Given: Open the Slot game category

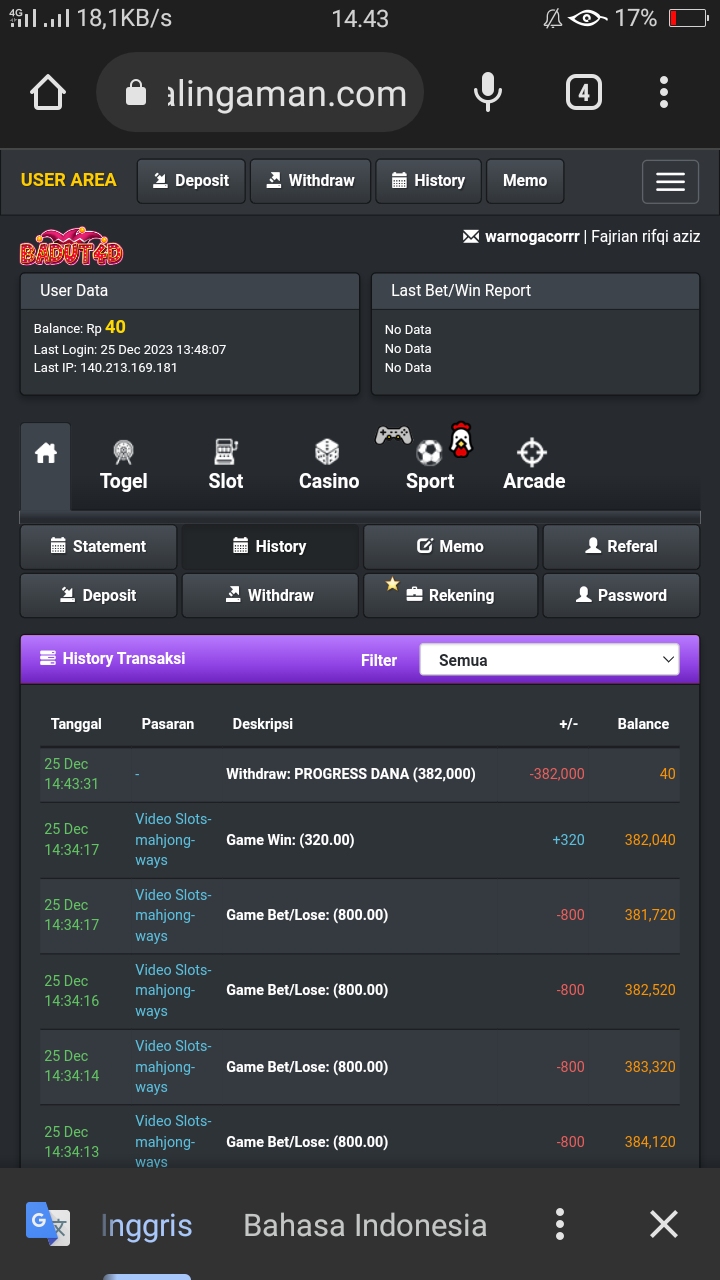Looking at the screenshot, I should point(226,466).
